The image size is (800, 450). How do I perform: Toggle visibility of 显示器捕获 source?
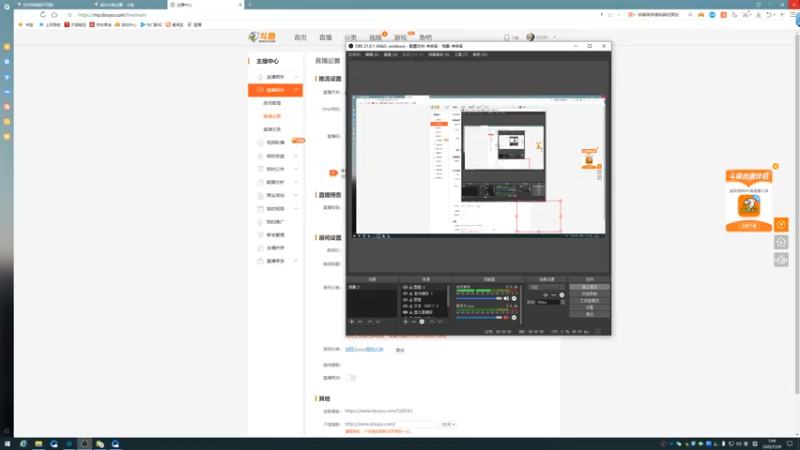(x=405, y=312)
